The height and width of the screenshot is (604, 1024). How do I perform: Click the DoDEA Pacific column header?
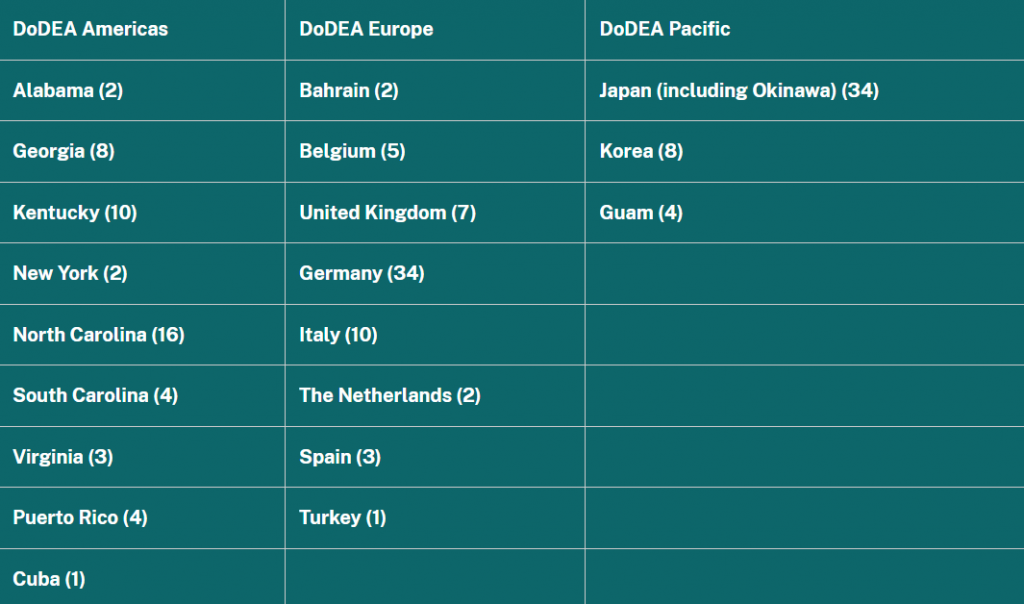tap(665, 29)
